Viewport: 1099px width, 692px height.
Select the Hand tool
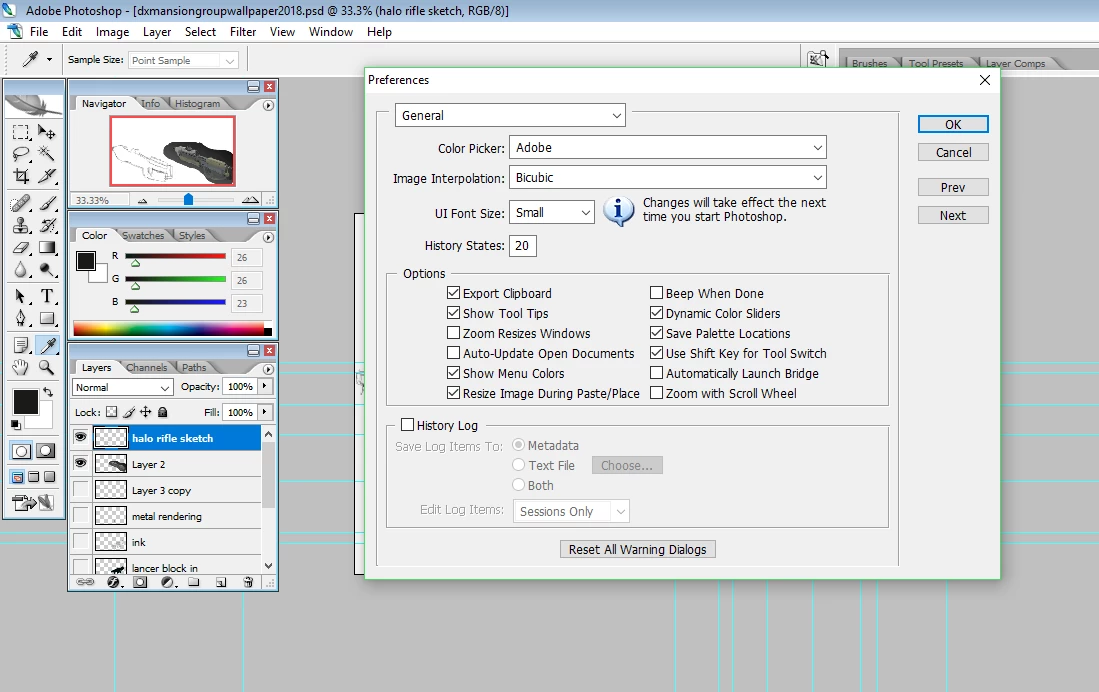(x=21, y=367)
